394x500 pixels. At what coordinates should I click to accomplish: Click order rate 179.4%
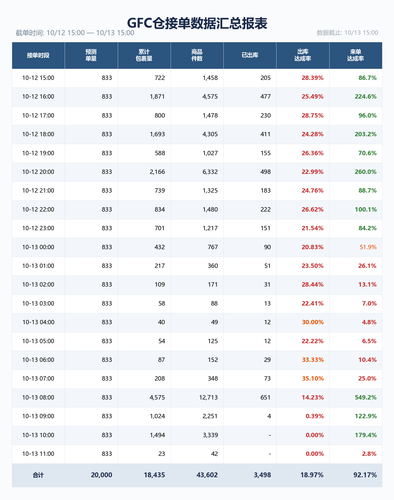click(366, 435)
